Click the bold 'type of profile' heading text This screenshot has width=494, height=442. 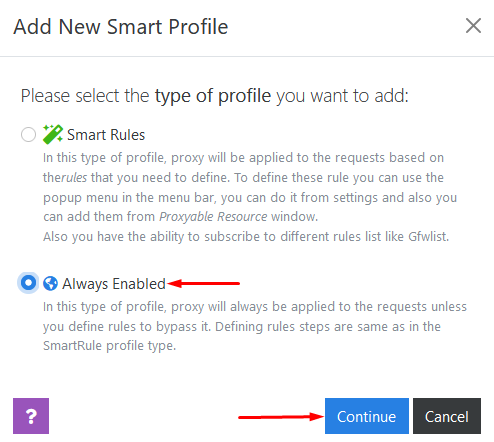click(x=213, y=96)
